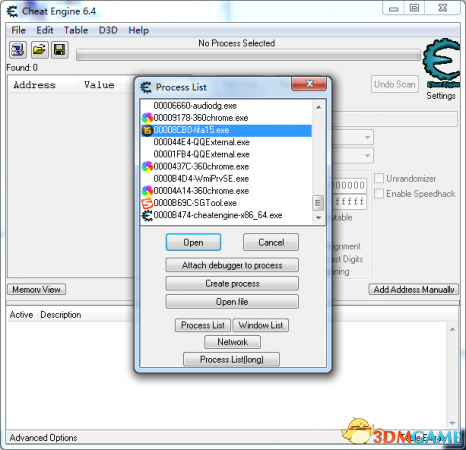Click Add Address Manually button
466x450 pixels.
tap(414, 289)
